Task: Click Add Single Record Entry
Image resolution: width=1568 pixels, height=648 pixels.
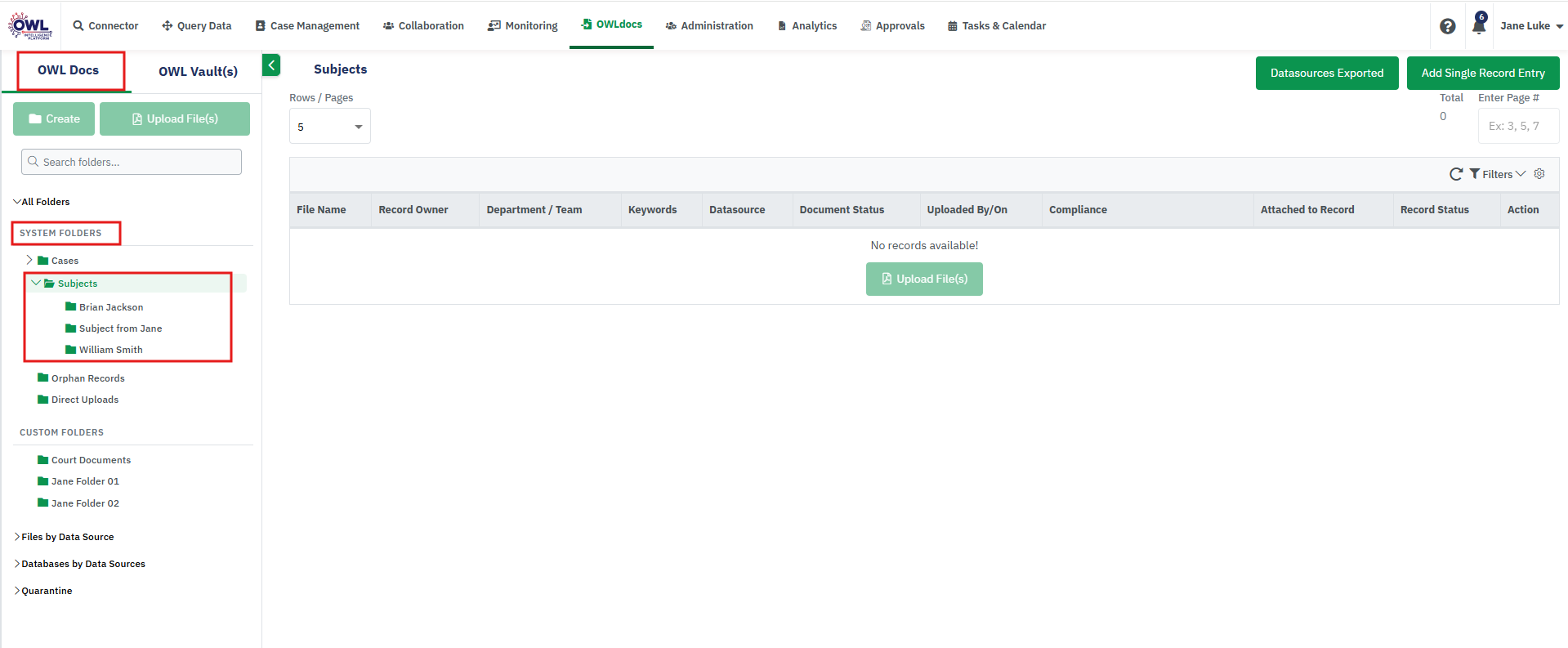Action: [1483, 73]
